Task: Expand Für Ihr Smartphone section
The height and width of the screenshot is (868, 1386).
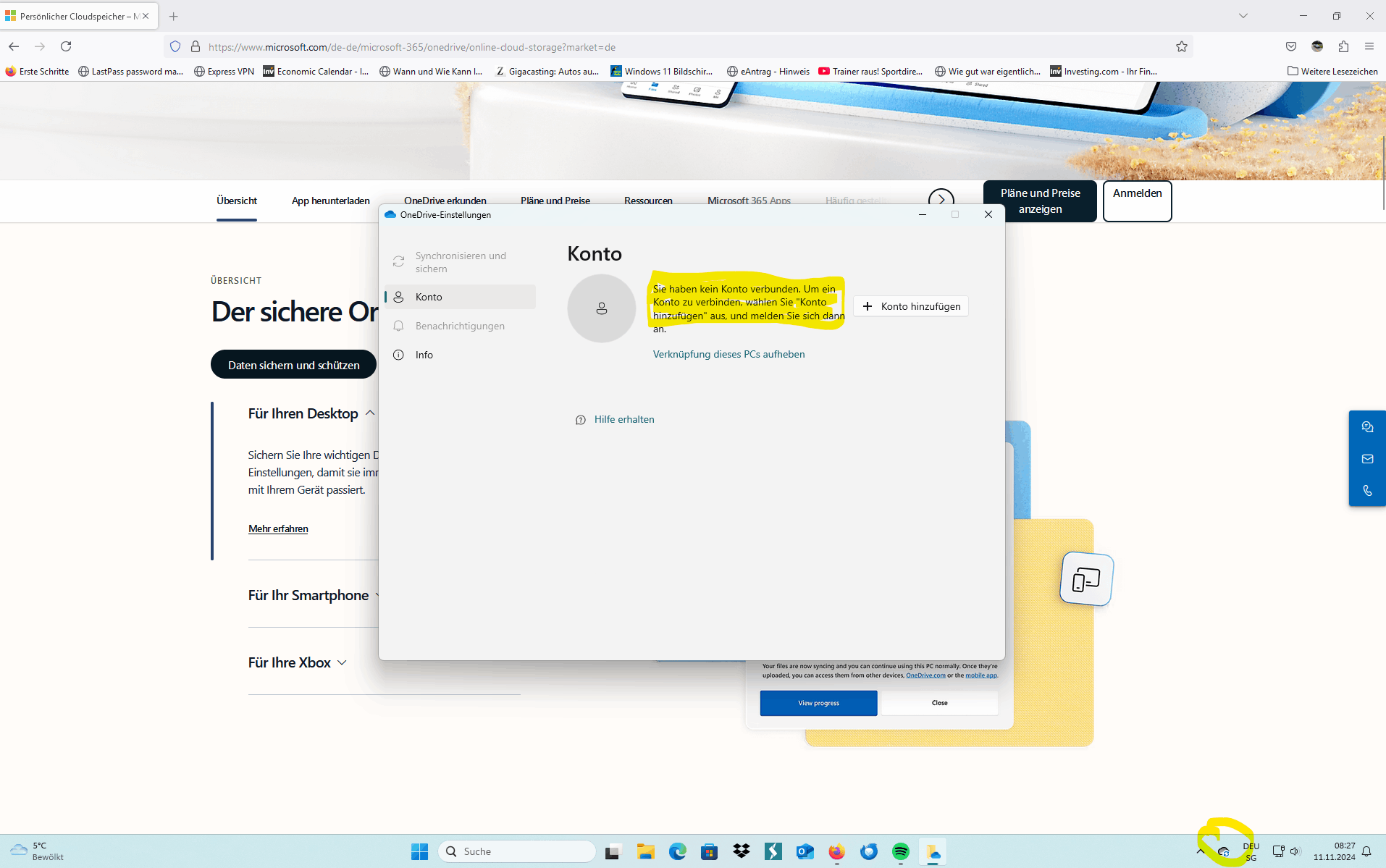Action: pyautogui.click(x=313, y=595)
